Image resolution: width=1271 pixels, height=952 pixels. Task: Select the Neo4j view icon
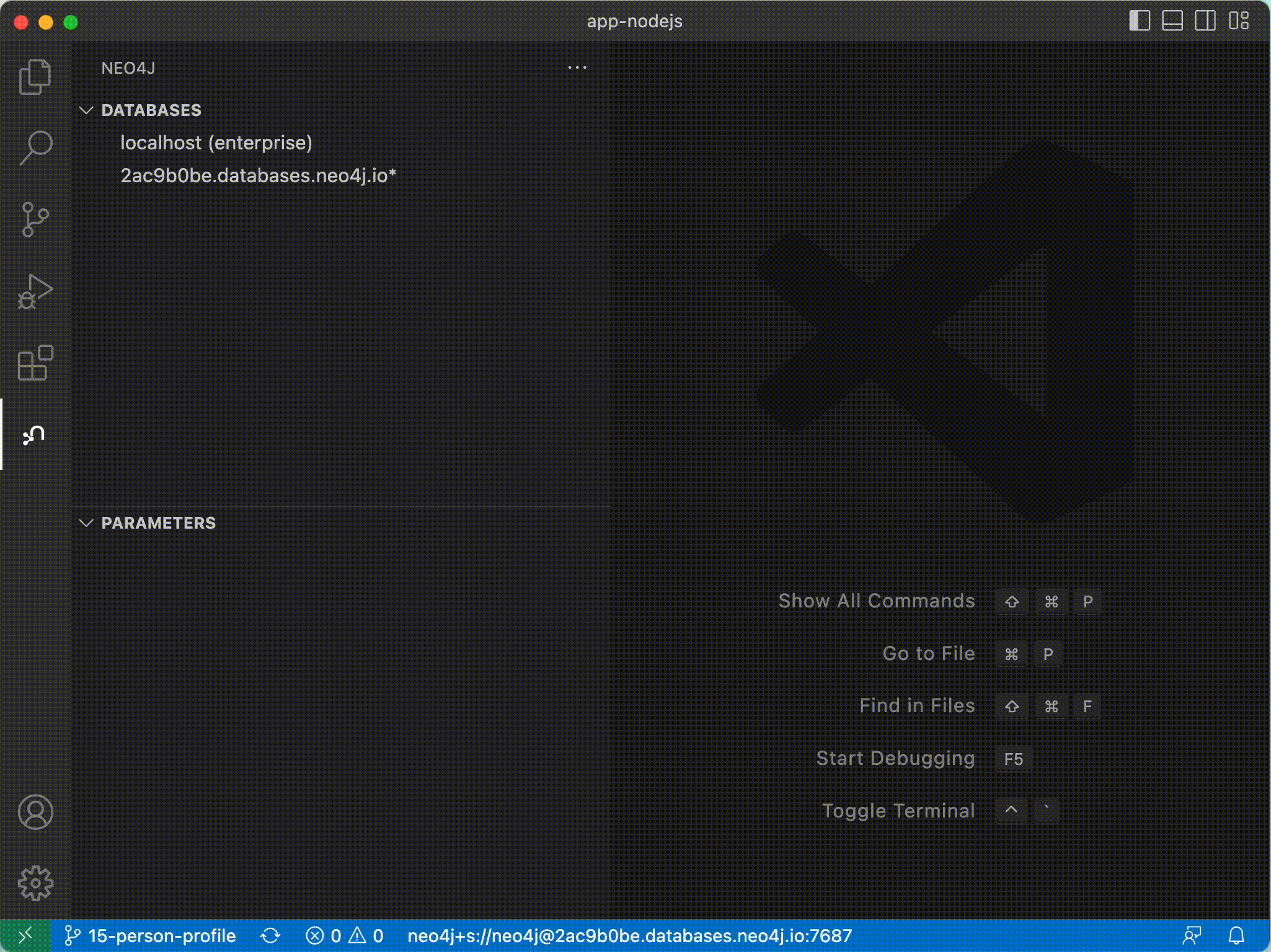(x=34, y=434)
